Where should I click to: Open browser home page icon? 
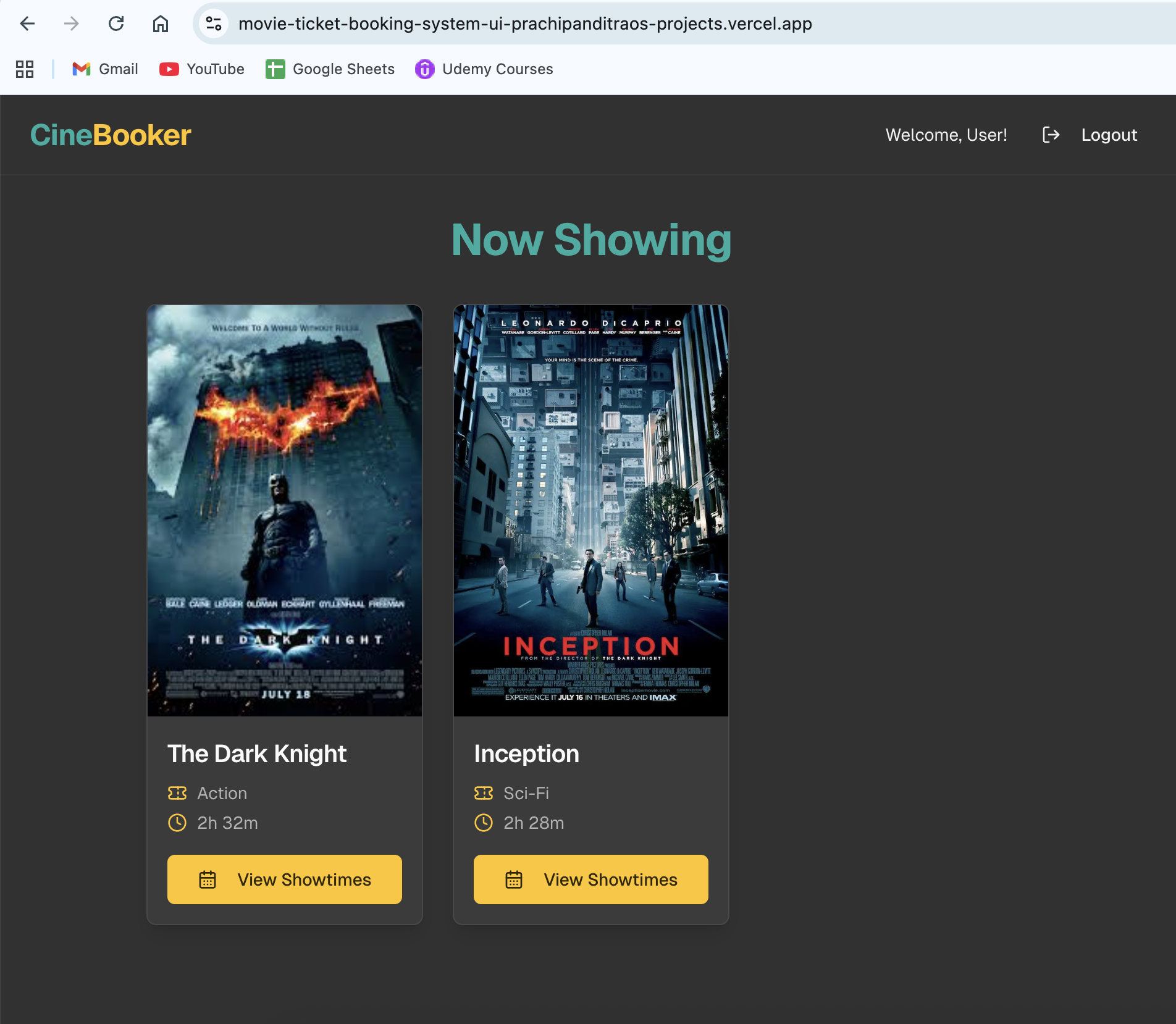click(x=161, y=23)
